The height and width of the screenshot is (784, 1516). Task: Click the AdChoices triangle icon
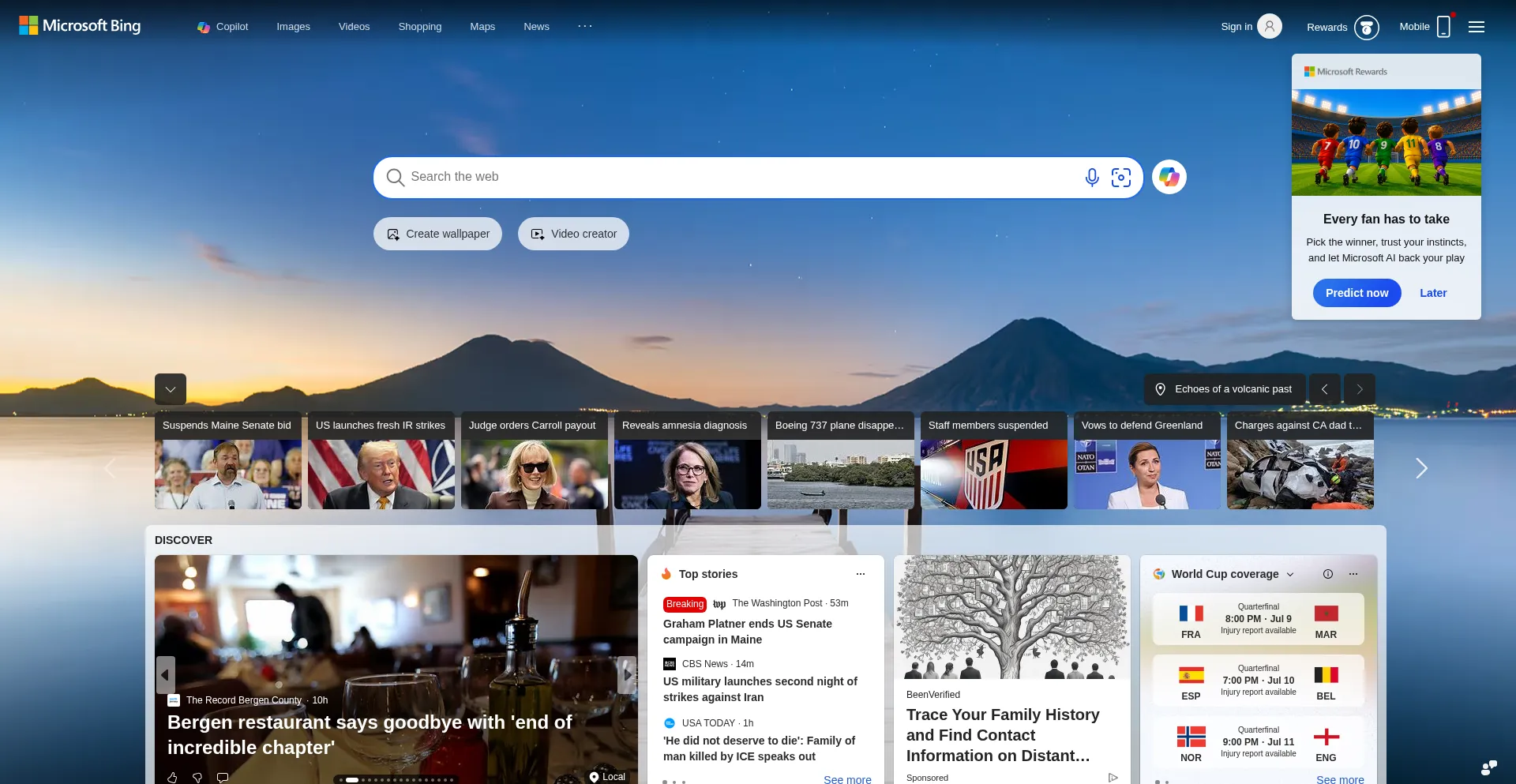point(1113,778)
